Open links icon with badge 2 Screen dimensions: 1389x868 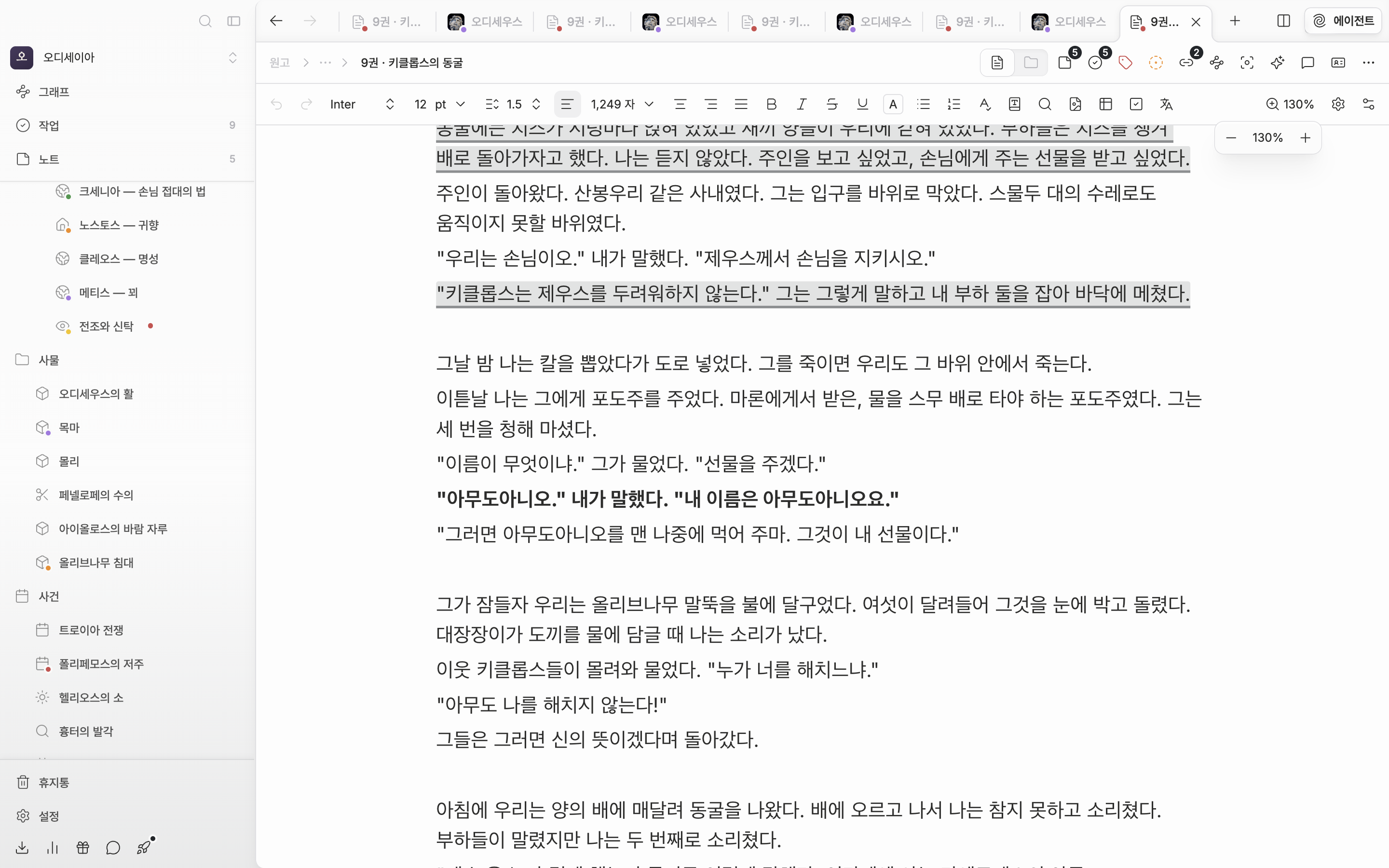coord(1186,63)
